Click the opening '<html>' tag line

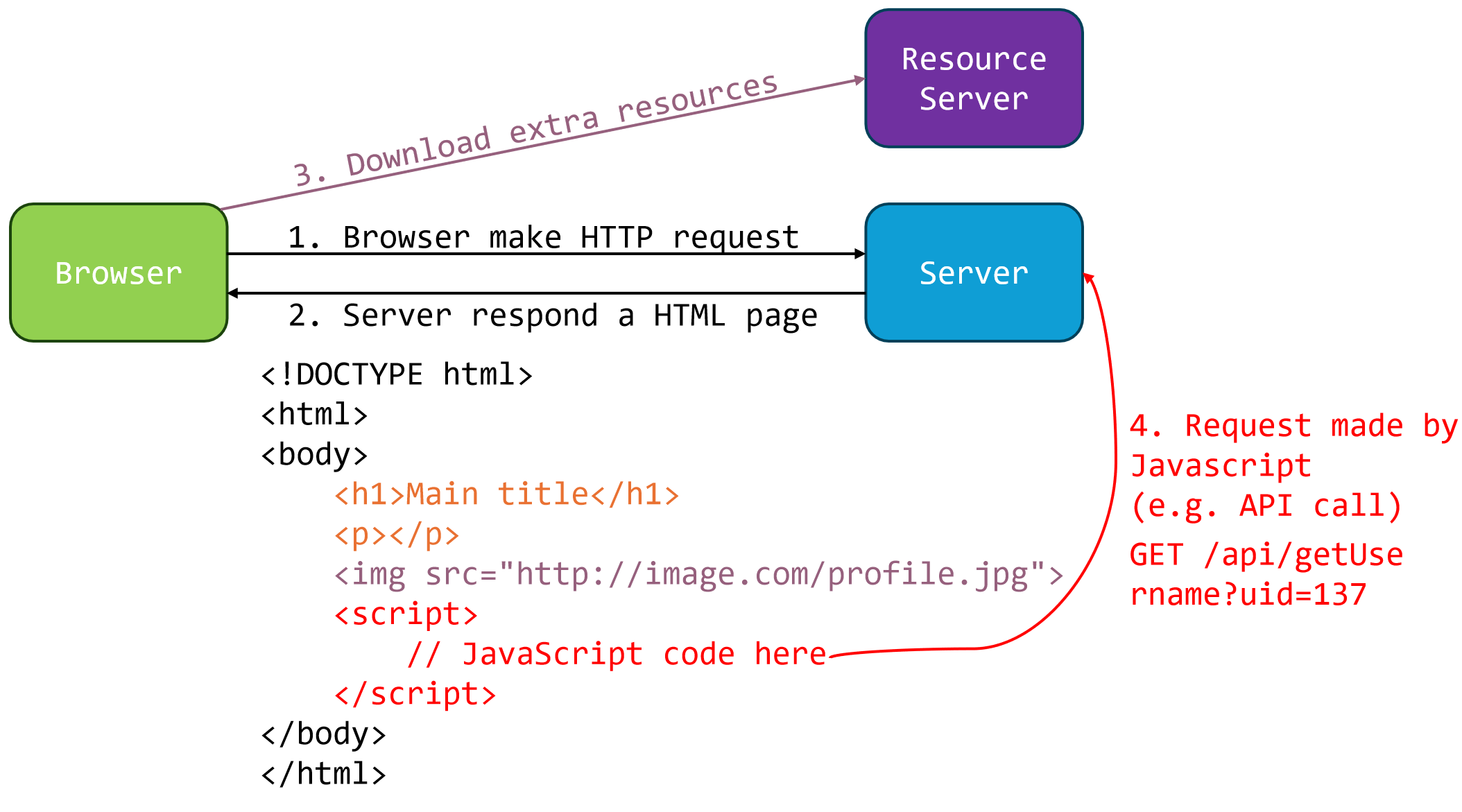point(313,415)
